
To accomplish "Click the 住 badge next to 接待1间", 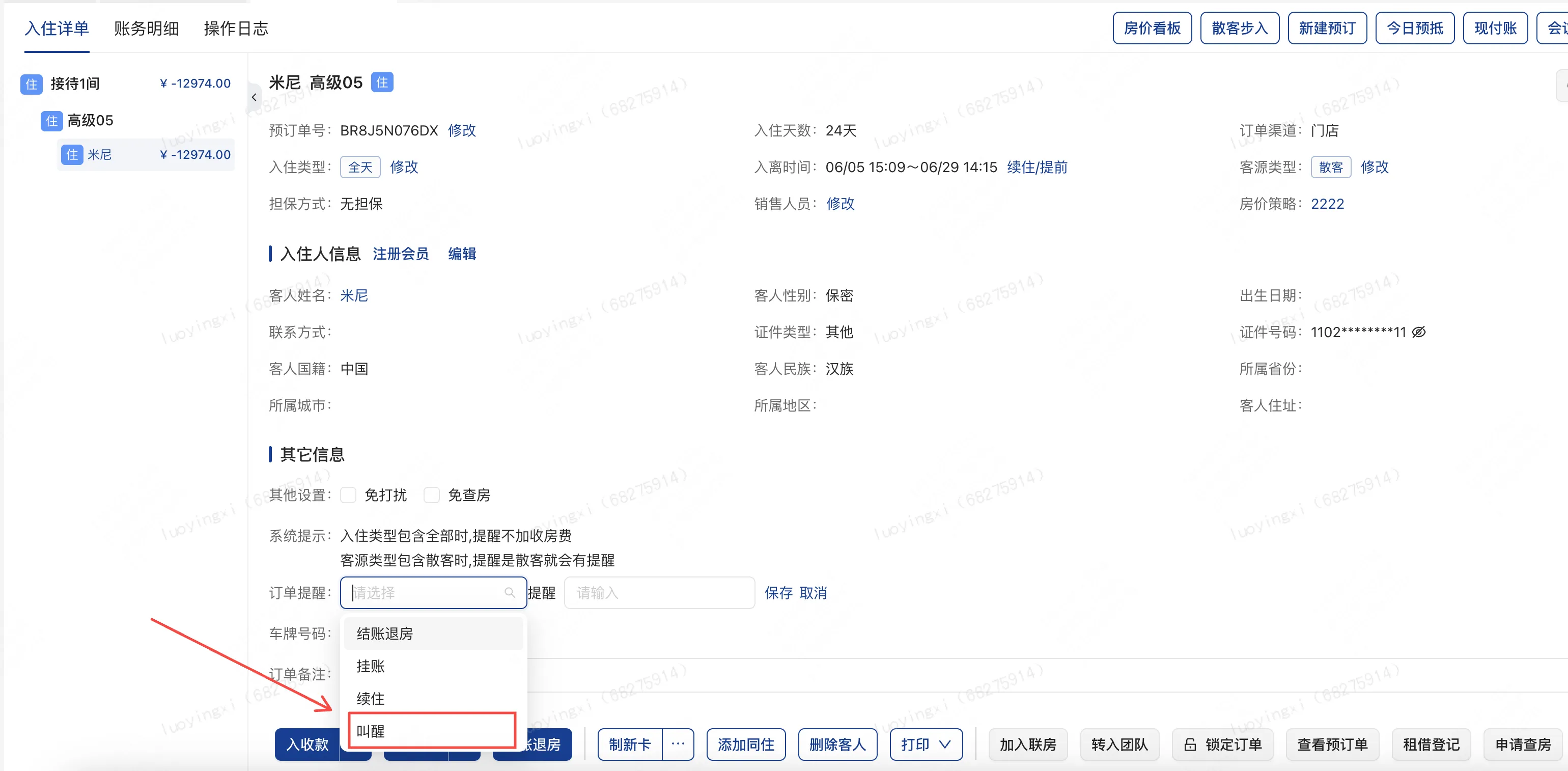I will [32, 84].
